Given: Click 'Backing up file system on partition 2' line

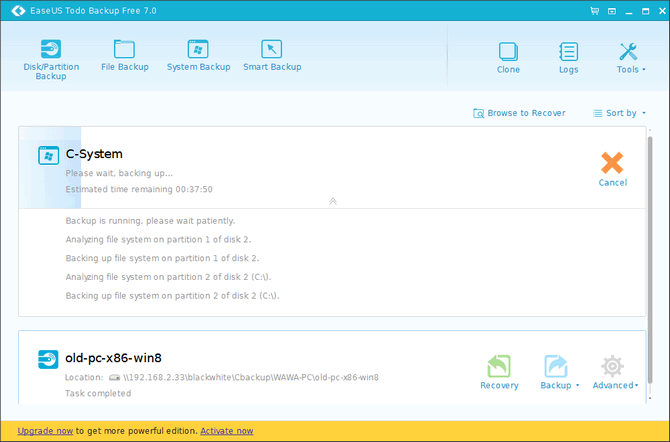Looking at the screenshot, I should (172, 296).
